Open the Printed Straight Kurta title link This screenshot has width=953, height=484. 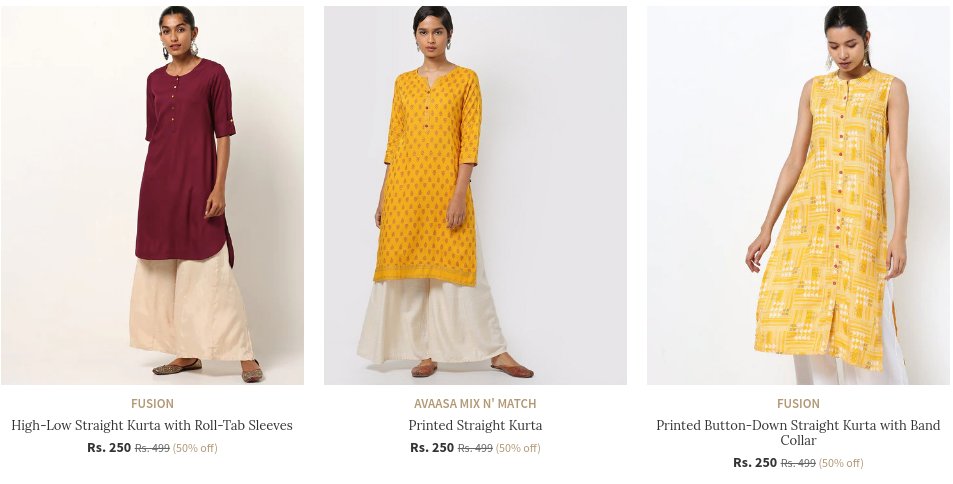tap(475, 425)
